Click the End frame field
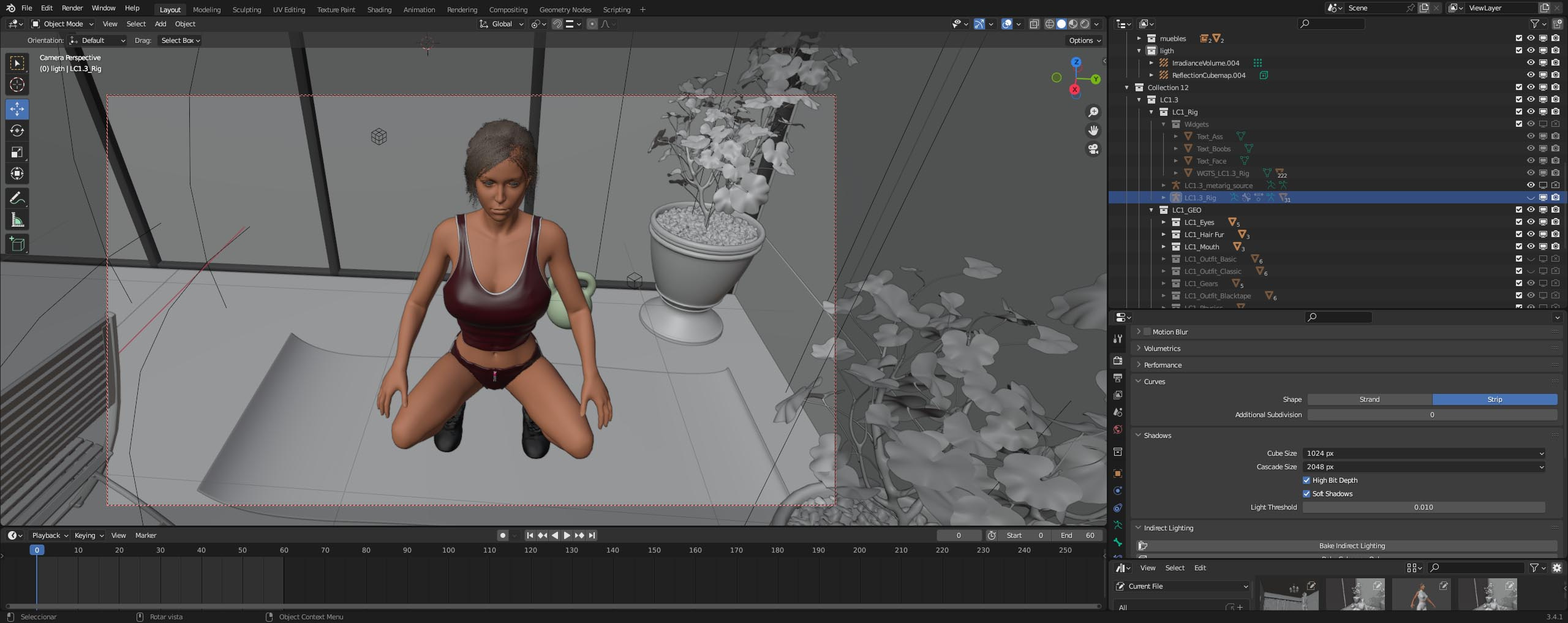This screenshot has width=1568, height=623. [1078, 535]
